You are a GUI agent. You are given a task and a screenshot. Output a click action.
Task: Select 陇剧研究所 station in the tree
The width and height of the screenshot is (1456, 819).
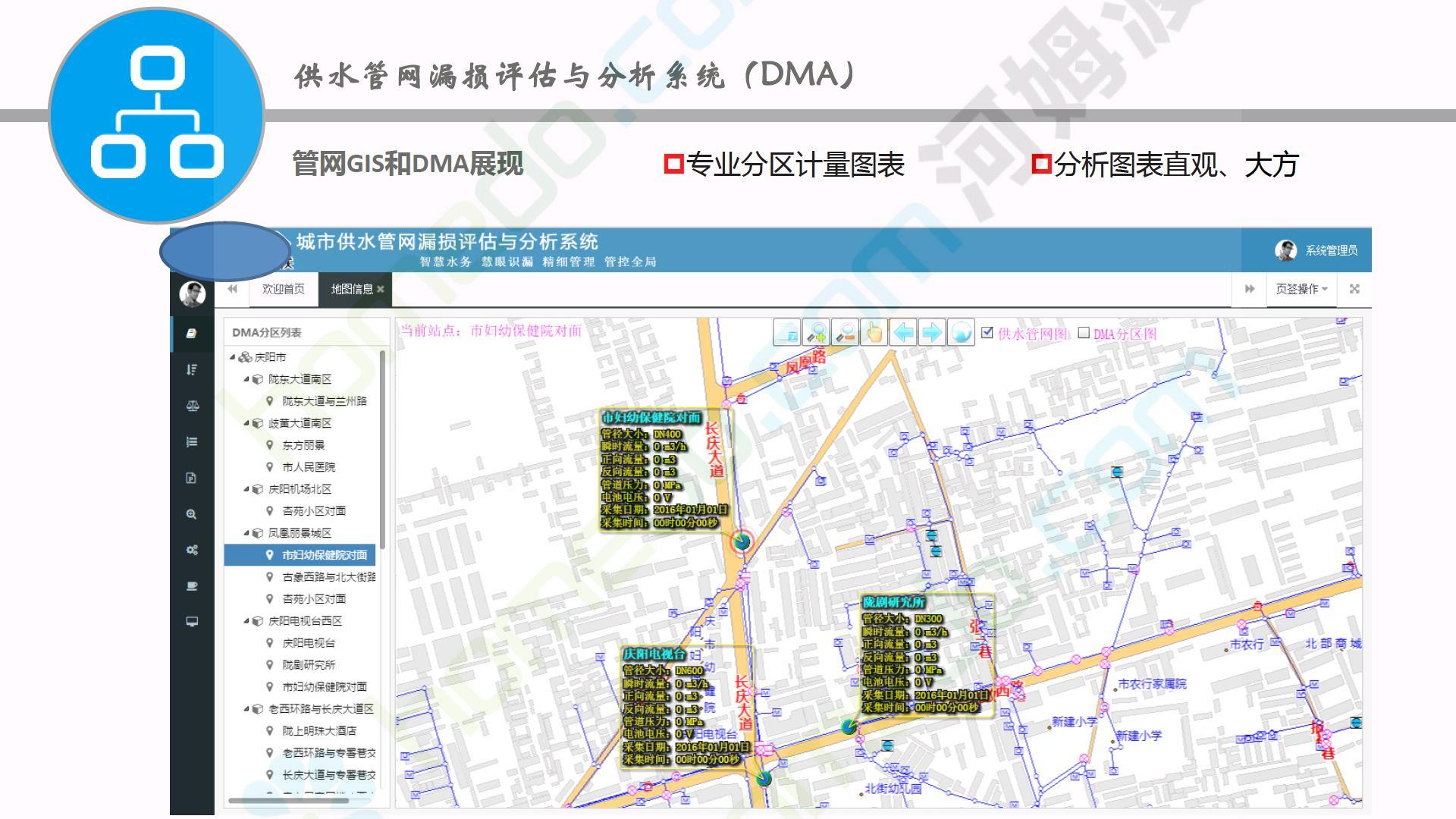pos(309,665)
